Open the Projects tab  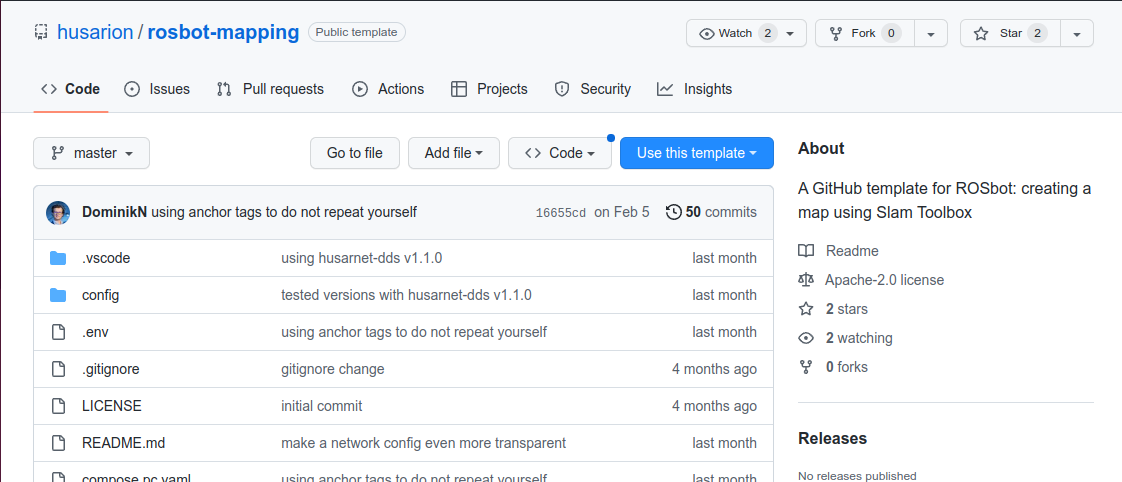pos(489,89)
